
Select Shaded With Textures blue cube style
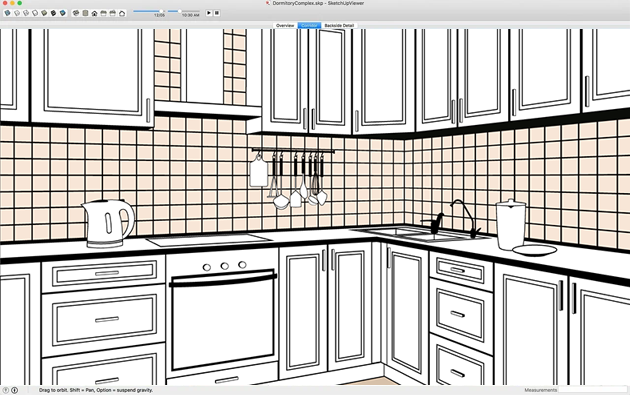point(63,13)
